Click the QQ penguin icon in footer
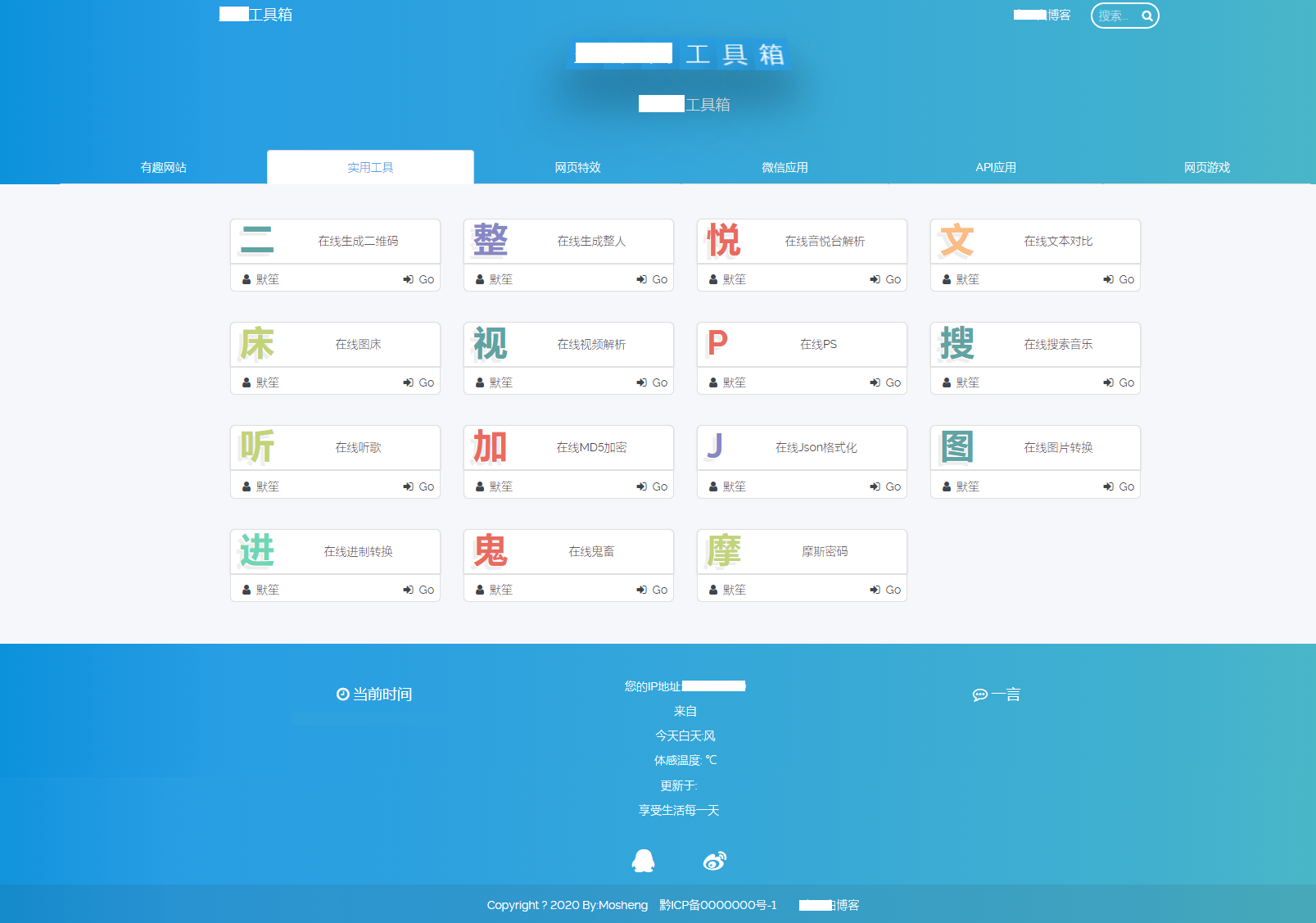The height and width of the screenshot is (923, 1316). tap(644, 860)
